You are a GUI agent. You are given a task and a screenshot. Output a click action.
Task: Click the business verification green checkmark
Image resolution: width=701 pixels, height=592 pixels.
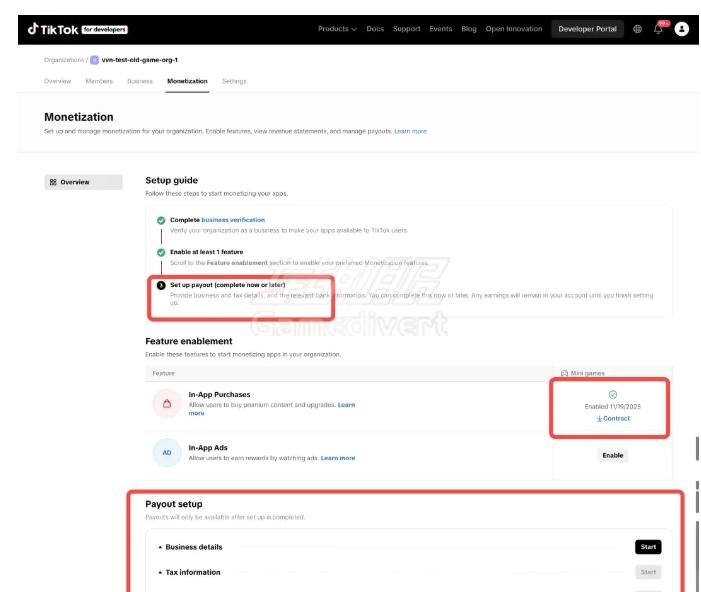[161, 220]
